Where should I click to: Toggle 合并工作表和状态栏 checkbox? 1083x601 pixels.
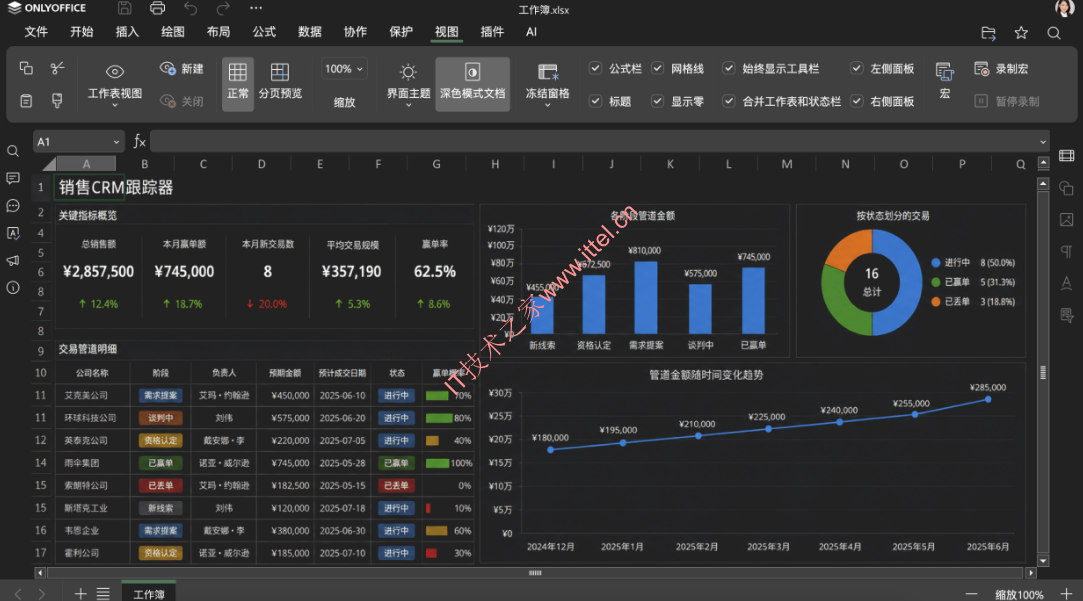point(729,101)
